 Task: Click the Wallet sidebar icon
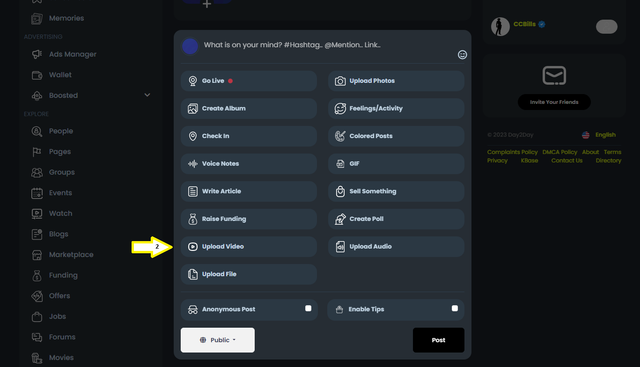pyautogui.click(x=37, y=75)
